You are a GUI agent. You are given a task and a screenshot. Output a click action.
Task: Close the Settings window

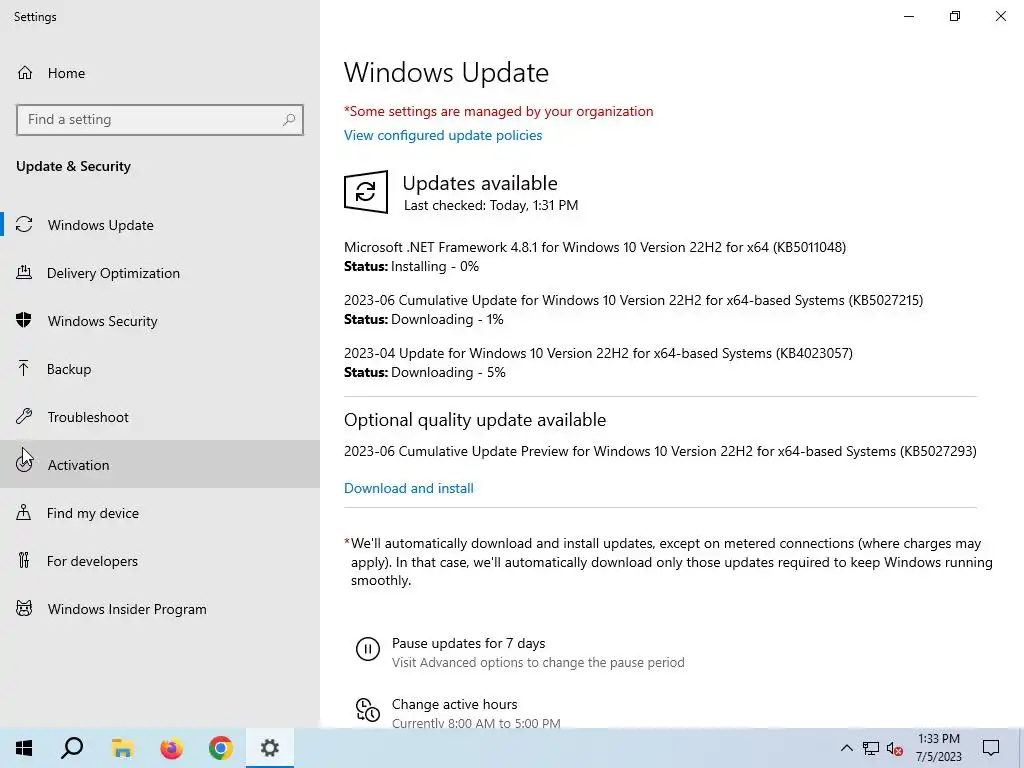click(1000, 16)
